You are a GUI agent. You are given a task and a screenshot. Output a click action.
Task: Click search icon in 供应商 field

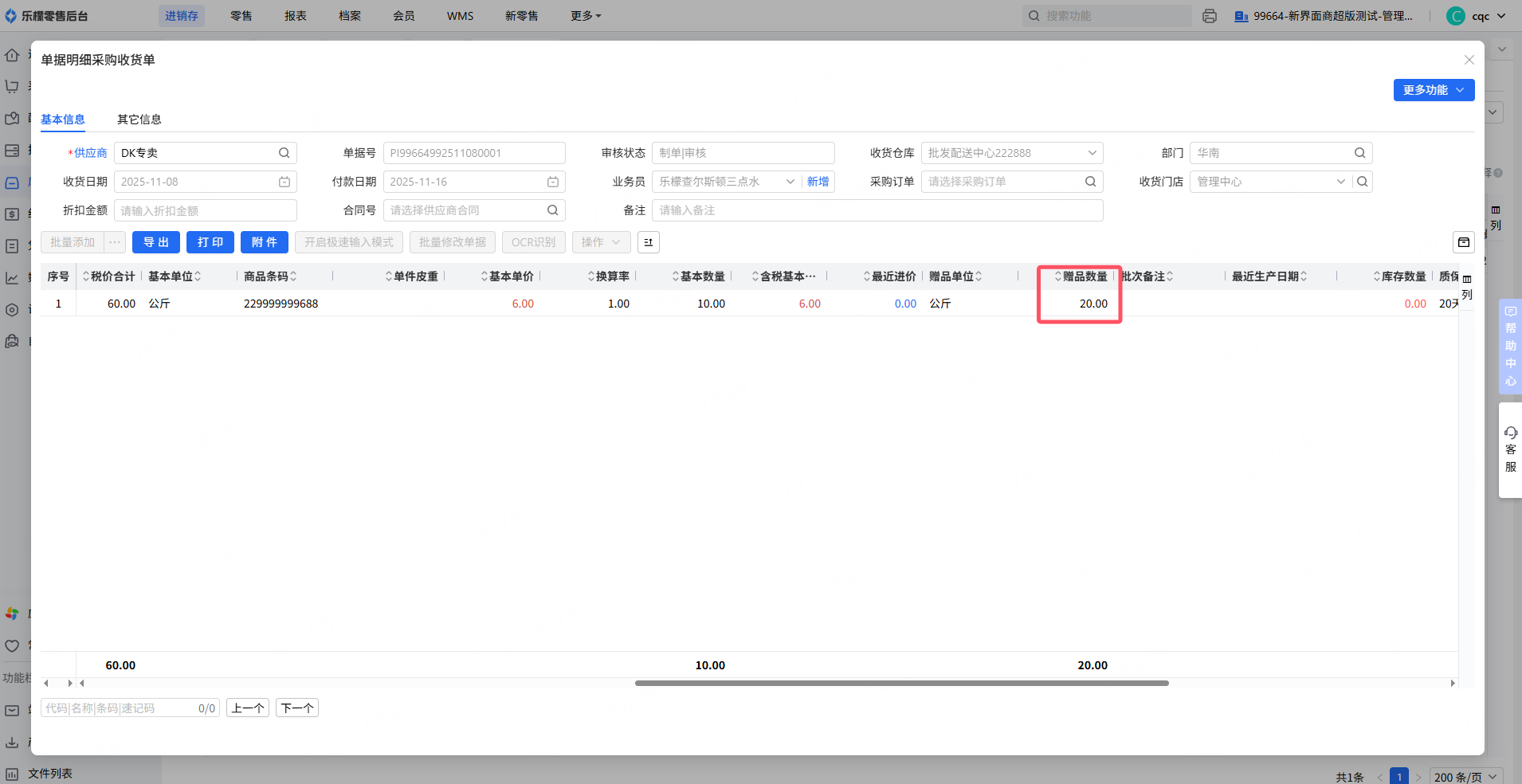click(284, 153)
